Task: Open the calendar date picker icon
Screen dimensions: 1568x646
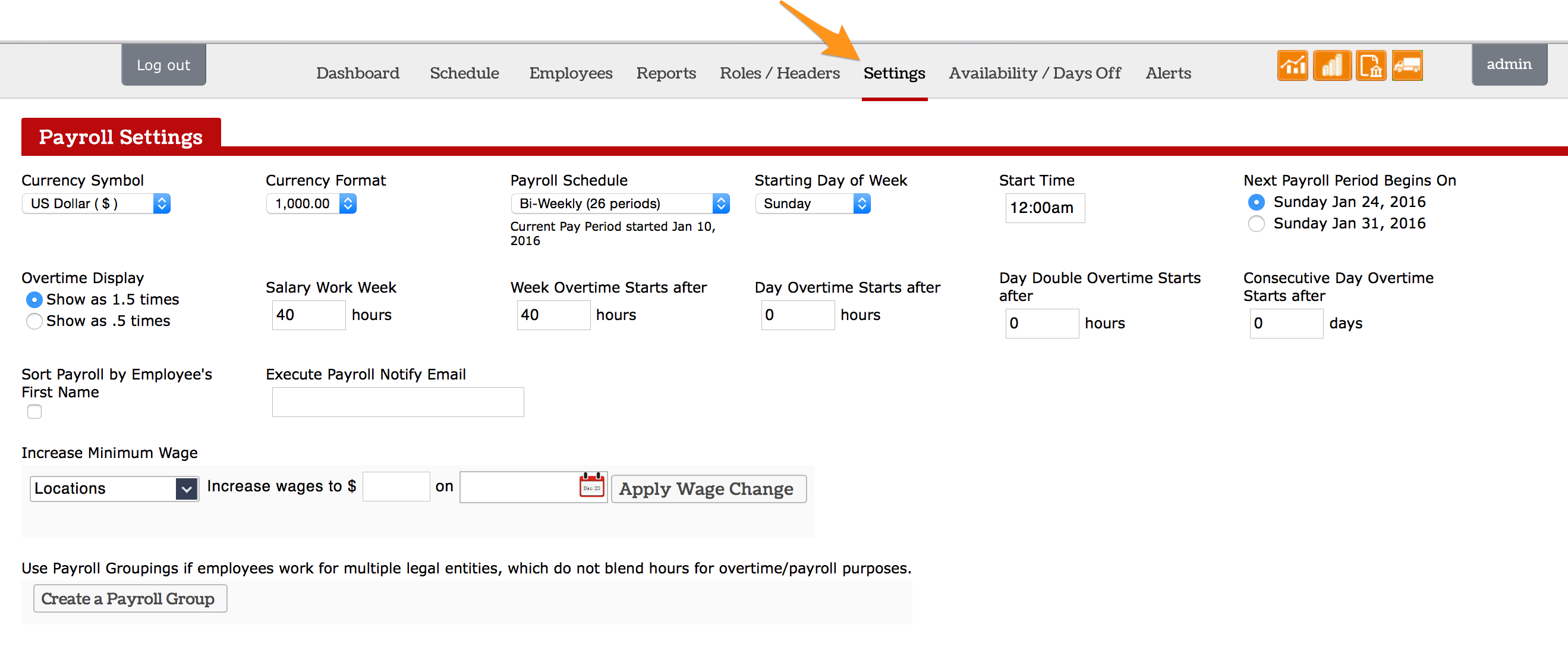Action: (591, 486)
